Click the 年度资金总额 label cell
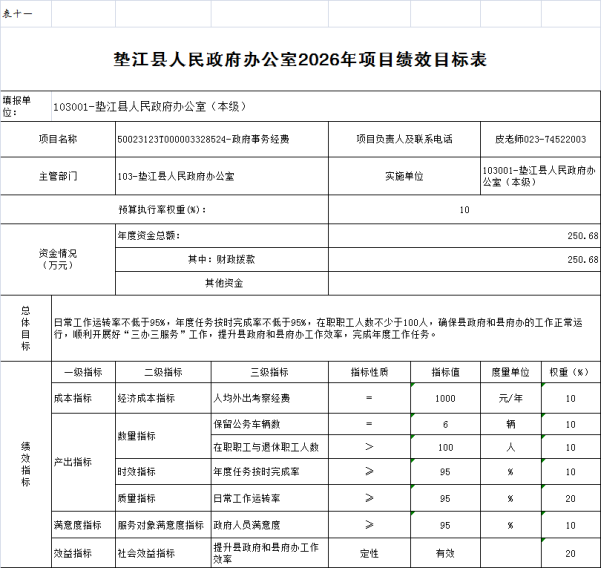Screen dimensions: 602x568 (149, 236)
